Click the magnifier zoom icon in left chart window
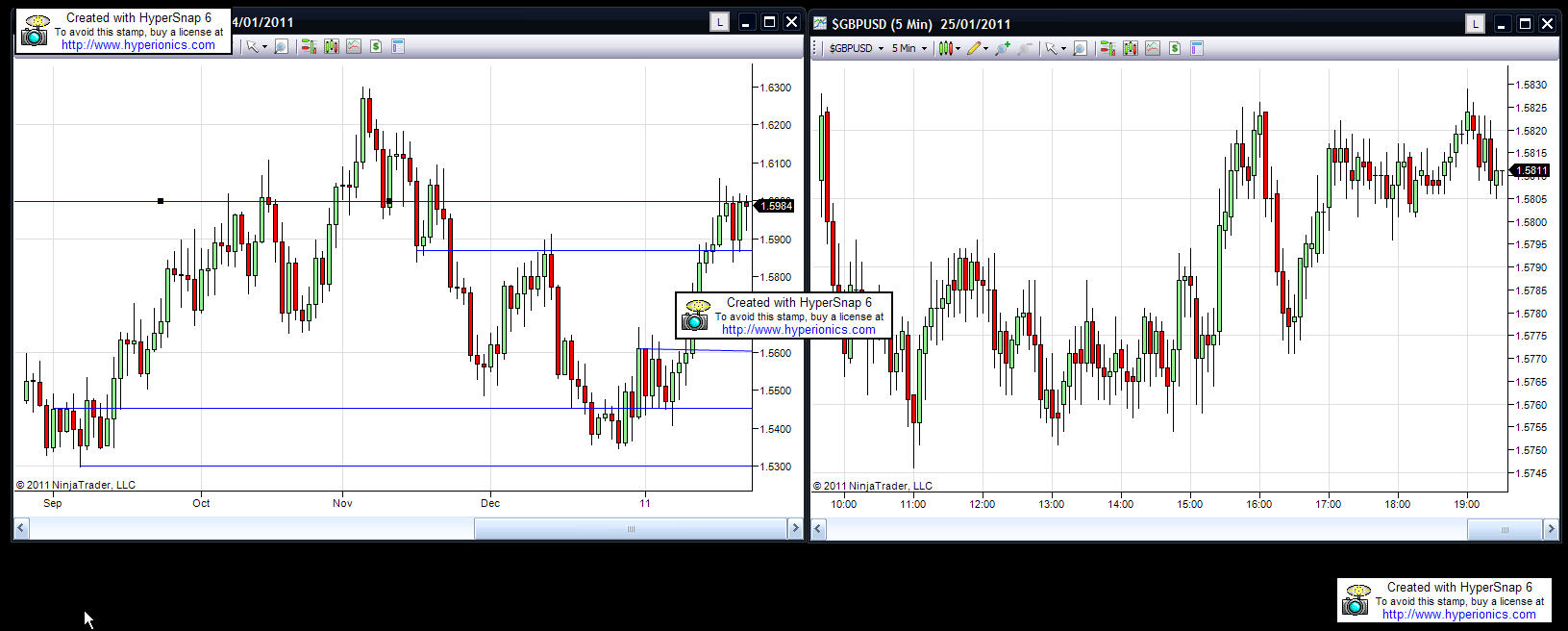Image resolution: width=1568 pixels, height=631 pixels. tap(281, 46)
